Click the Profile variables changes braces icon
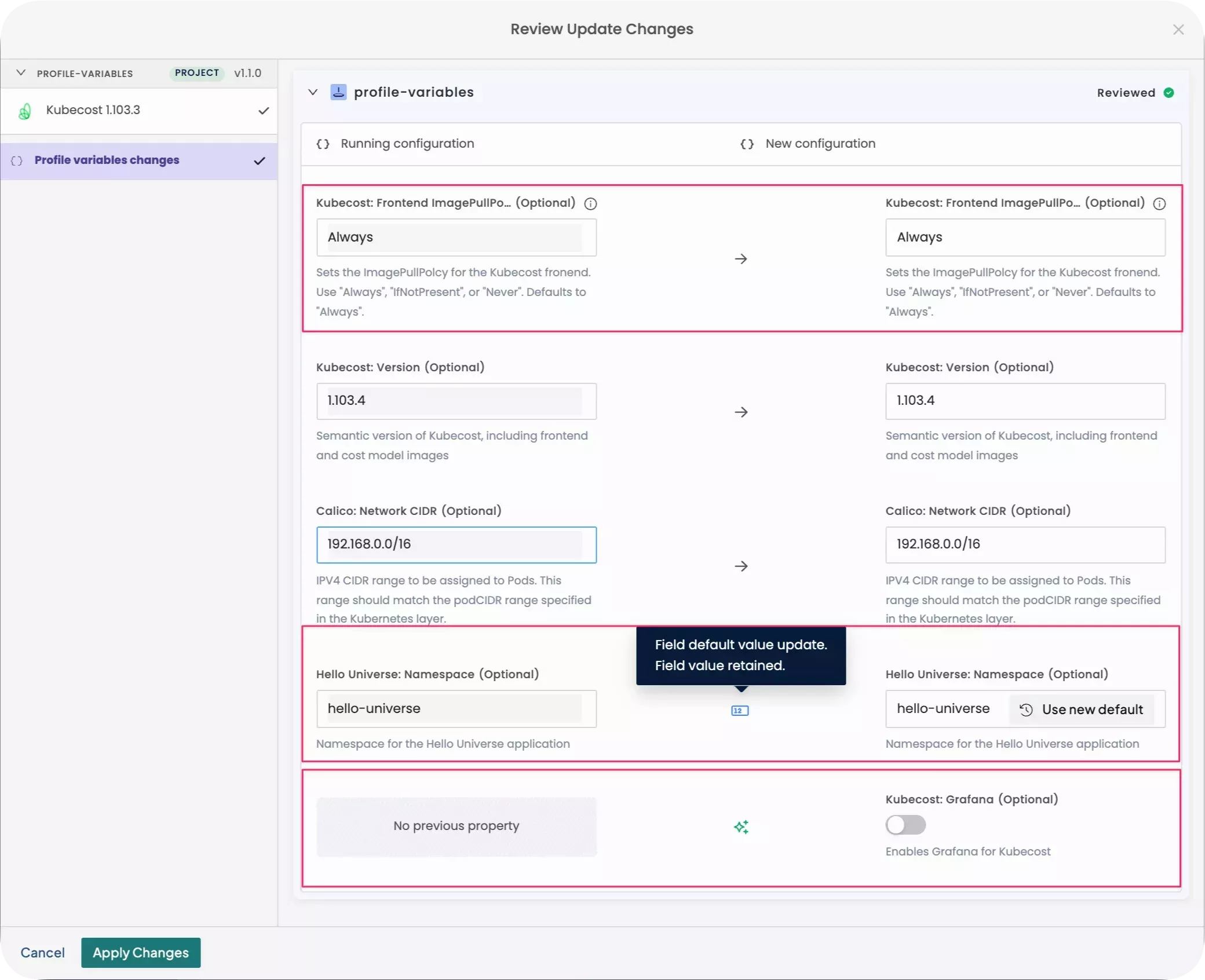 tap(17, 160)
